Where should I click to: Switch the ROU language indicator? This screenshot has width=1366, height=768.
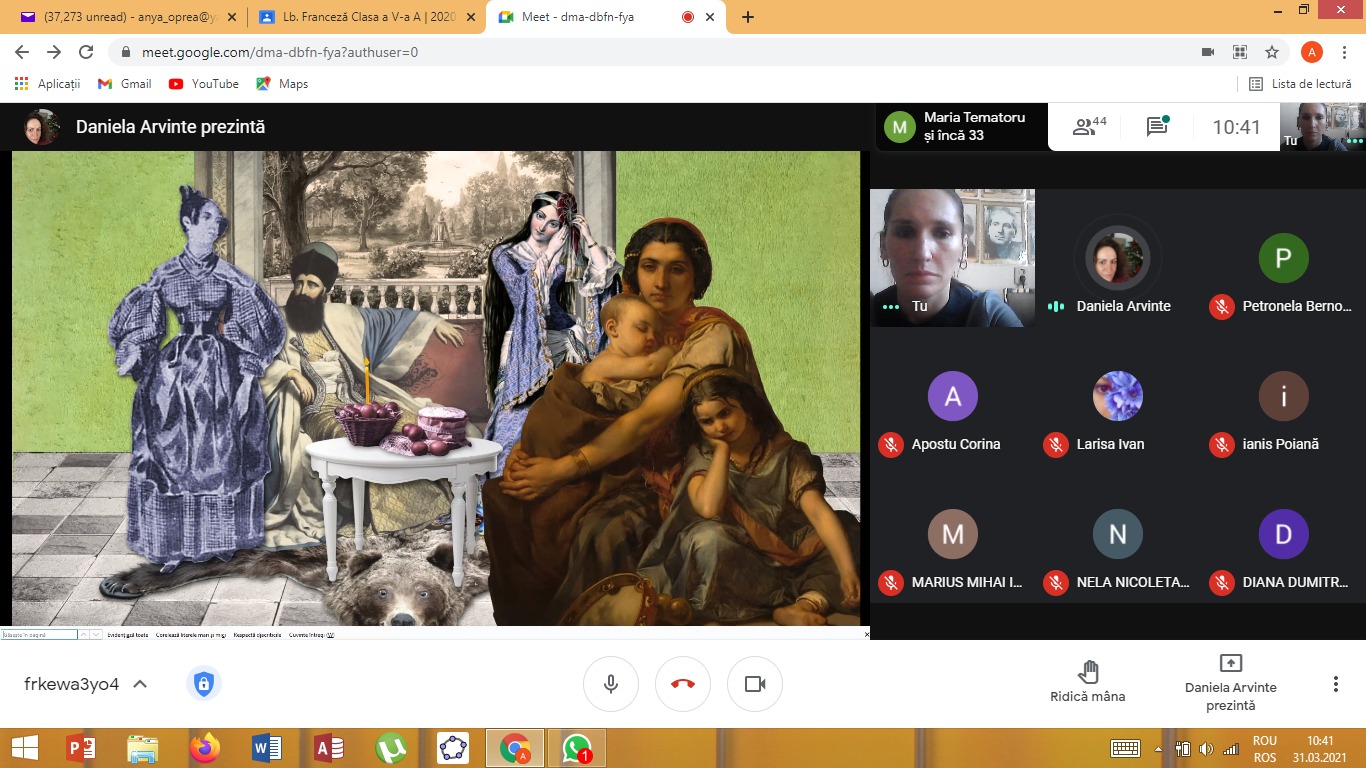(1265, 748)
